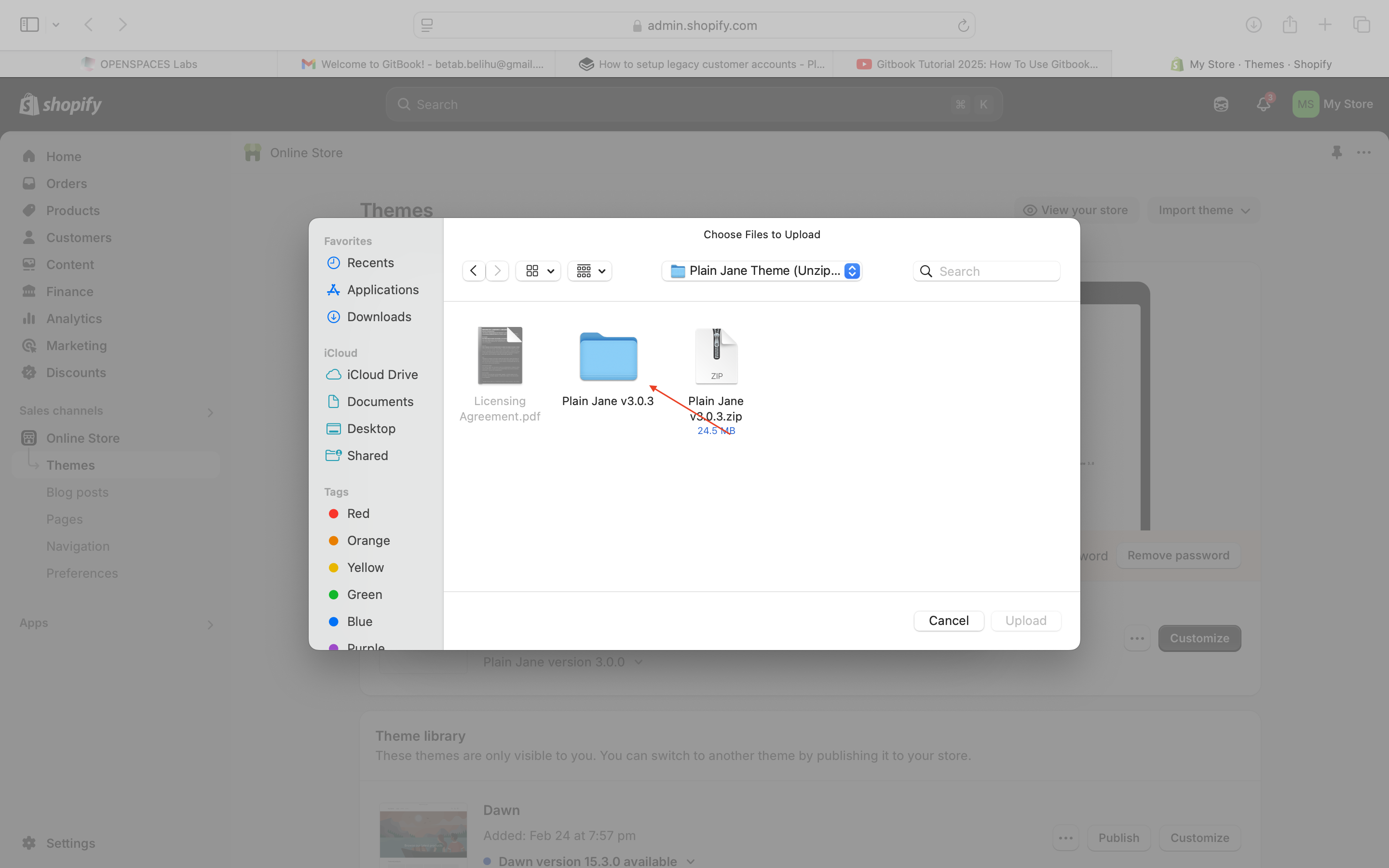1389x868 pixels.
Task: Reload the admin.shopify.com page
Action: [963, 25]
